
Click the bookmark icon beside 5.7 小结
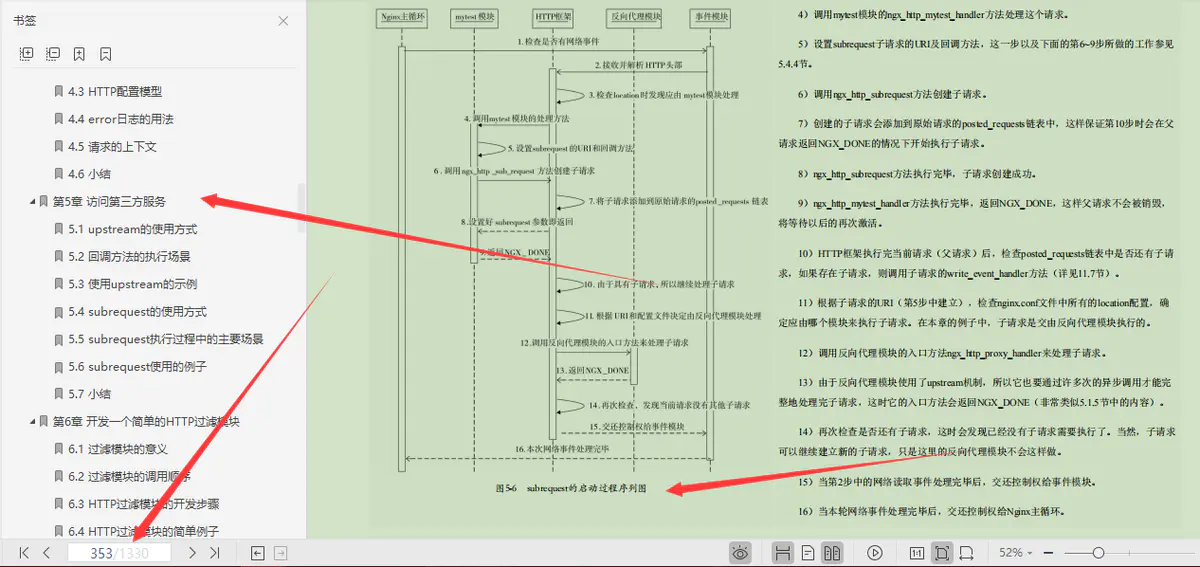click(x=59, y=394)
